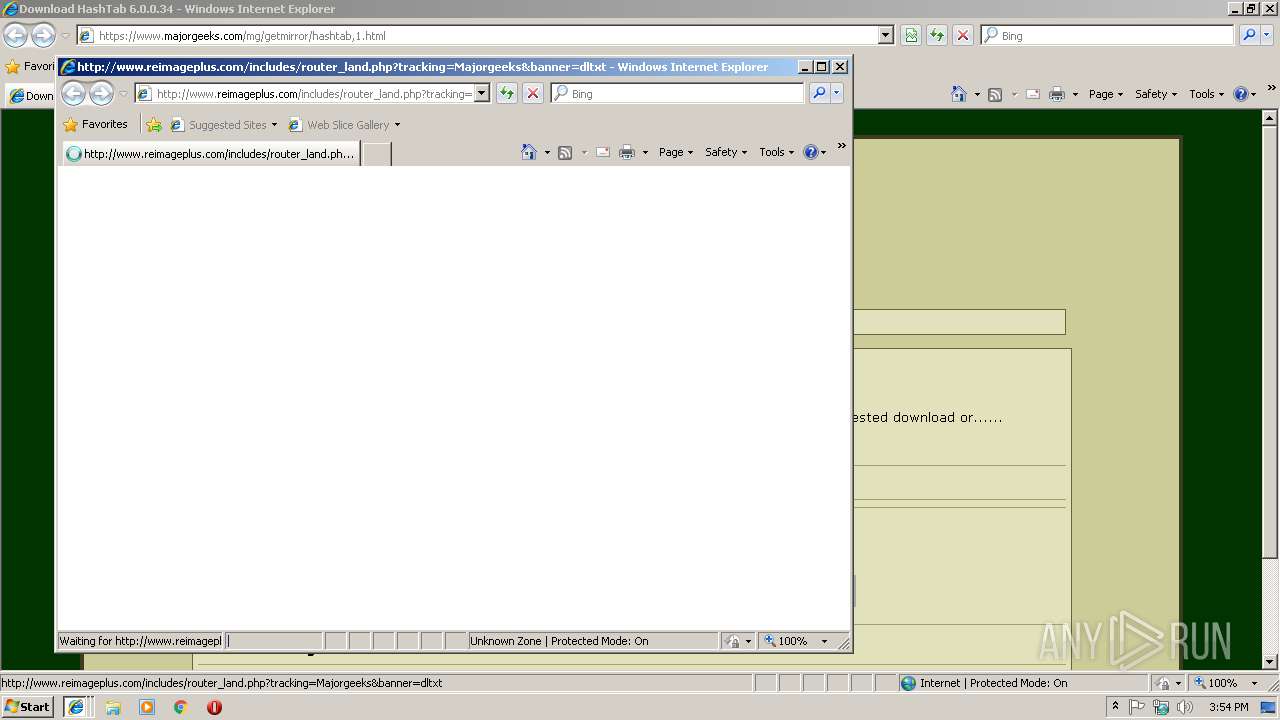Click Bing search box in popup window
Viewport: 1280px width, 720px height.
click(x=677, y=93)
